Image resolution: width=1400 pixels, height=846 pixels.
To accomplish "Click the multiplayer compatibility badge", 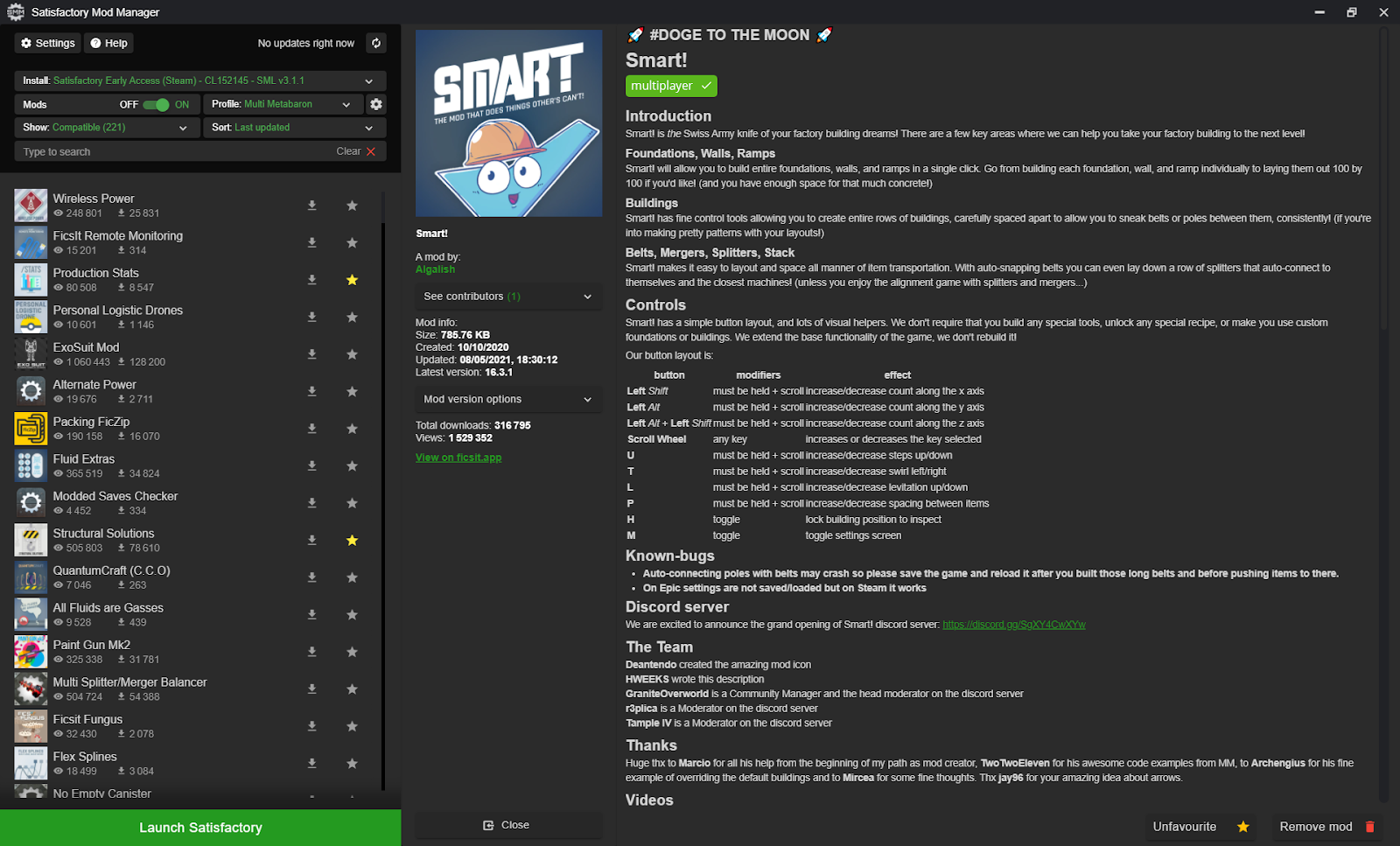I will pyautogui.click(x=671, y=86).
